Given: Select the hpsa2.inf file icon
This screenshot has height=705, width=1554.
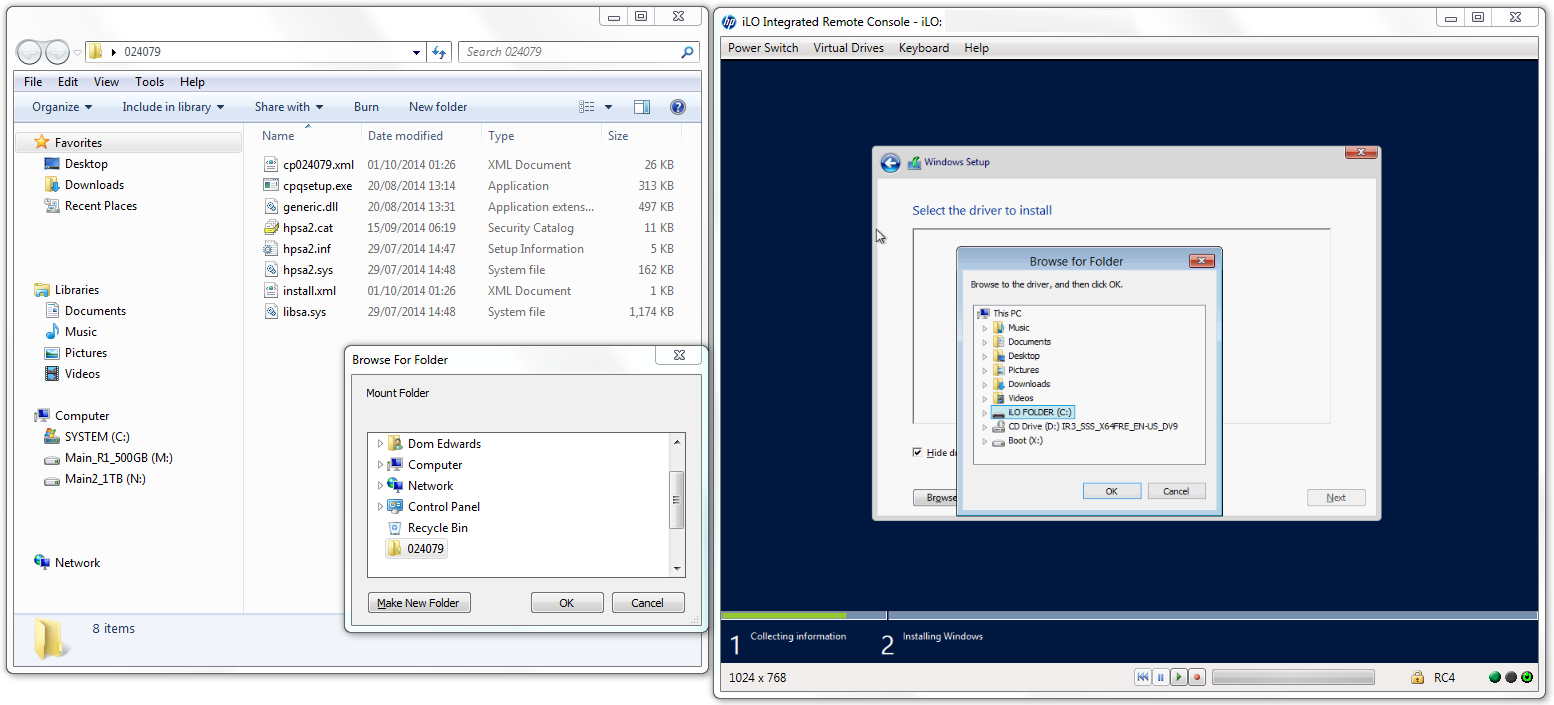Looking at the screenshot, I should point(271,249).
